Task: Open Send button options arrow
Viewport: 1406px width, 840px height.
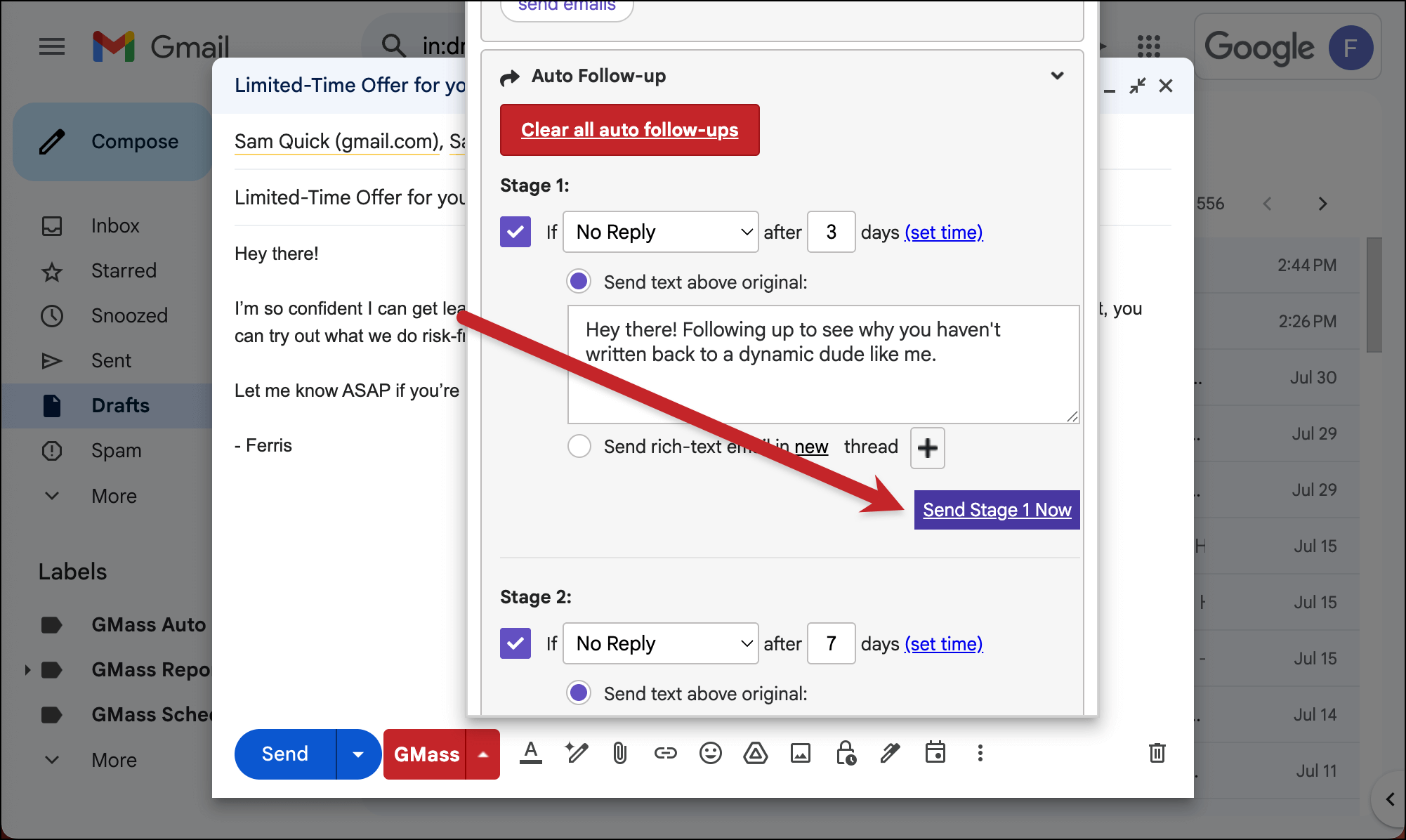Action: coord(358,754)
